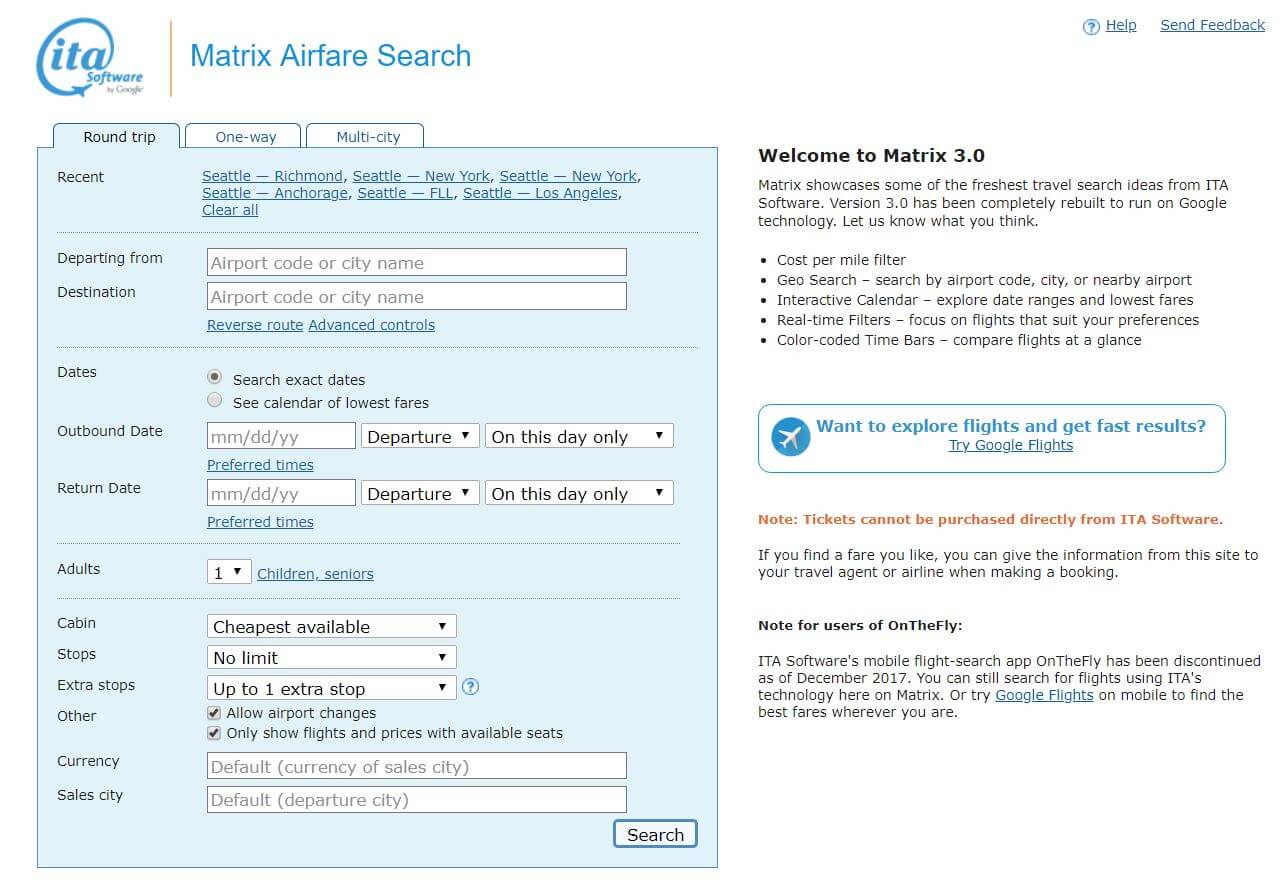Expand the Stops dropdown
Screen dimensions: 1280x881
click(x=331, y=658)
